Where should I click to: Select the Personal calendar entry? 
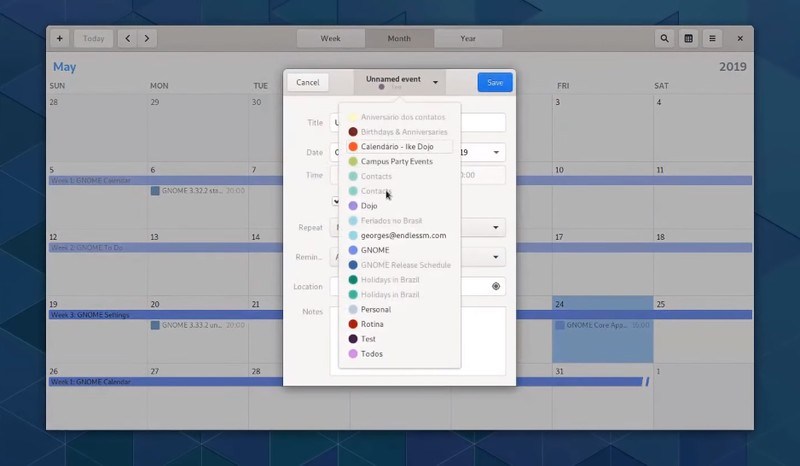coord(399,309)
